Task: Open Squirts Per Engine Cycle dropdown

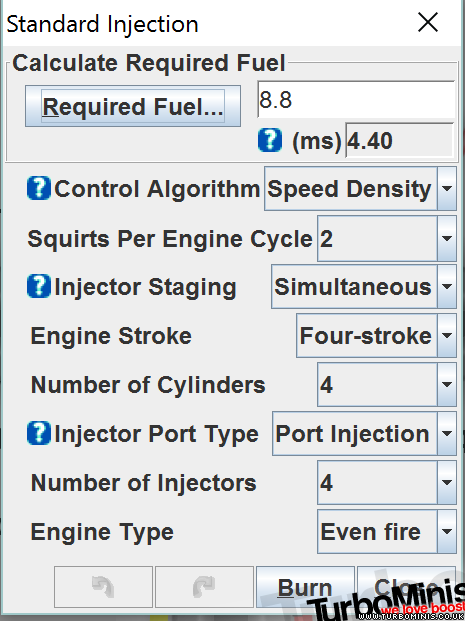Action: pyautogui.click(x=387, y=238)
